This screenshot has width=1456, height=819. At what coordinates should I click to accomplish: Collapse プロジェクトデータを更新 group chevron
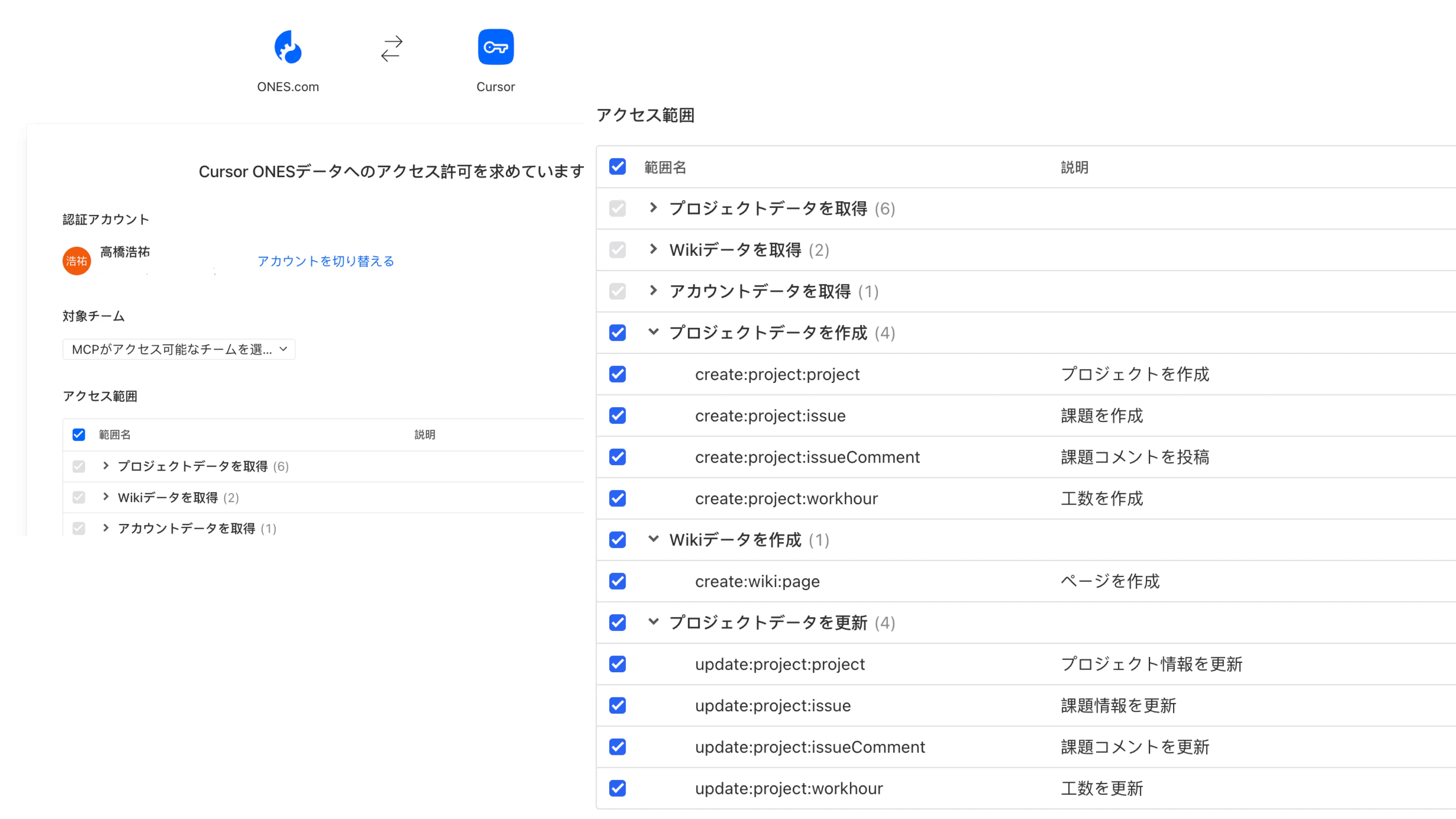point(653,622)
